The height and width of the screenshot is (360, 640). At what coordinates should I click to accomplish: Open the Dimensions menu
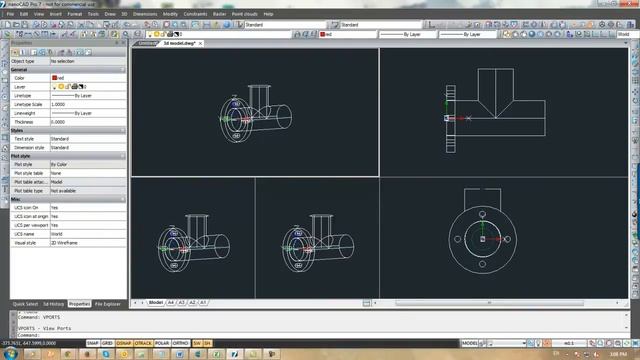(145, 14)
